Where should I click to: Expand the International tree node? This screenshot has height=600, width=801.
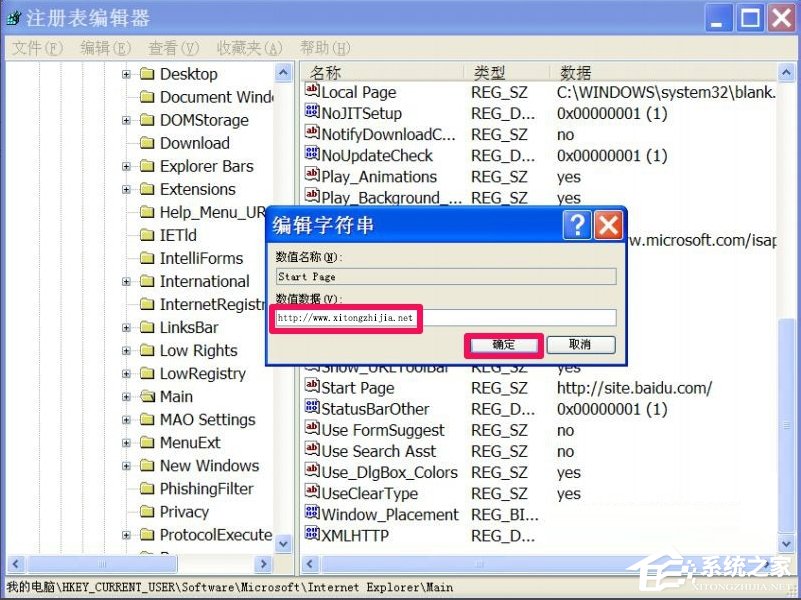pos(124,281)
